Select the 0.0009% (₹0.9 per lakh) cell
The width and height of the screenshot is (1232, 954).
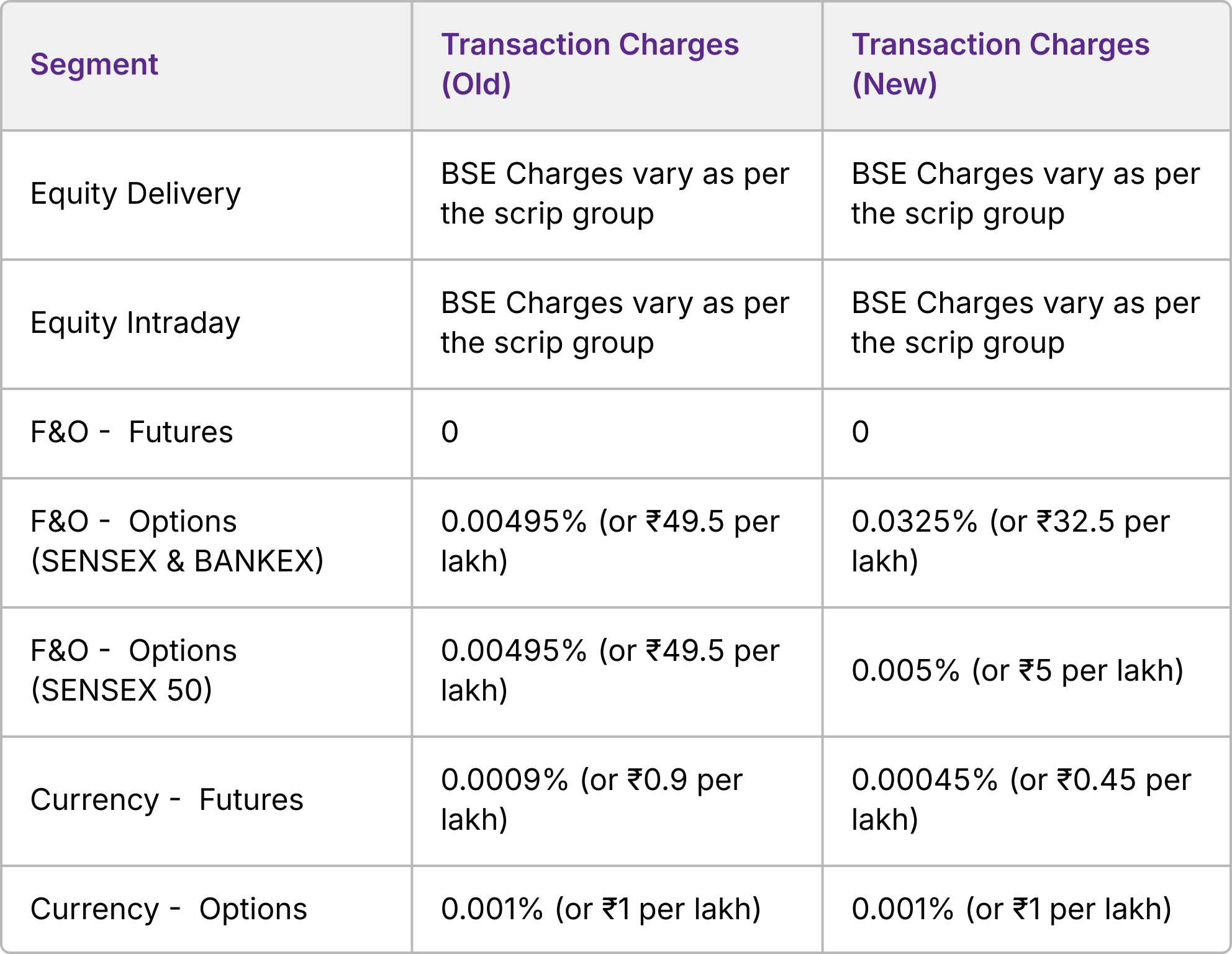pos(591,800)
